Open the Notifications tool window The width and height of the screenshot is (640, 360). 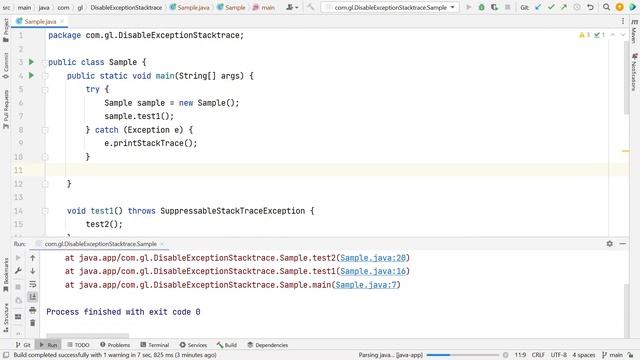pos(634,72)
